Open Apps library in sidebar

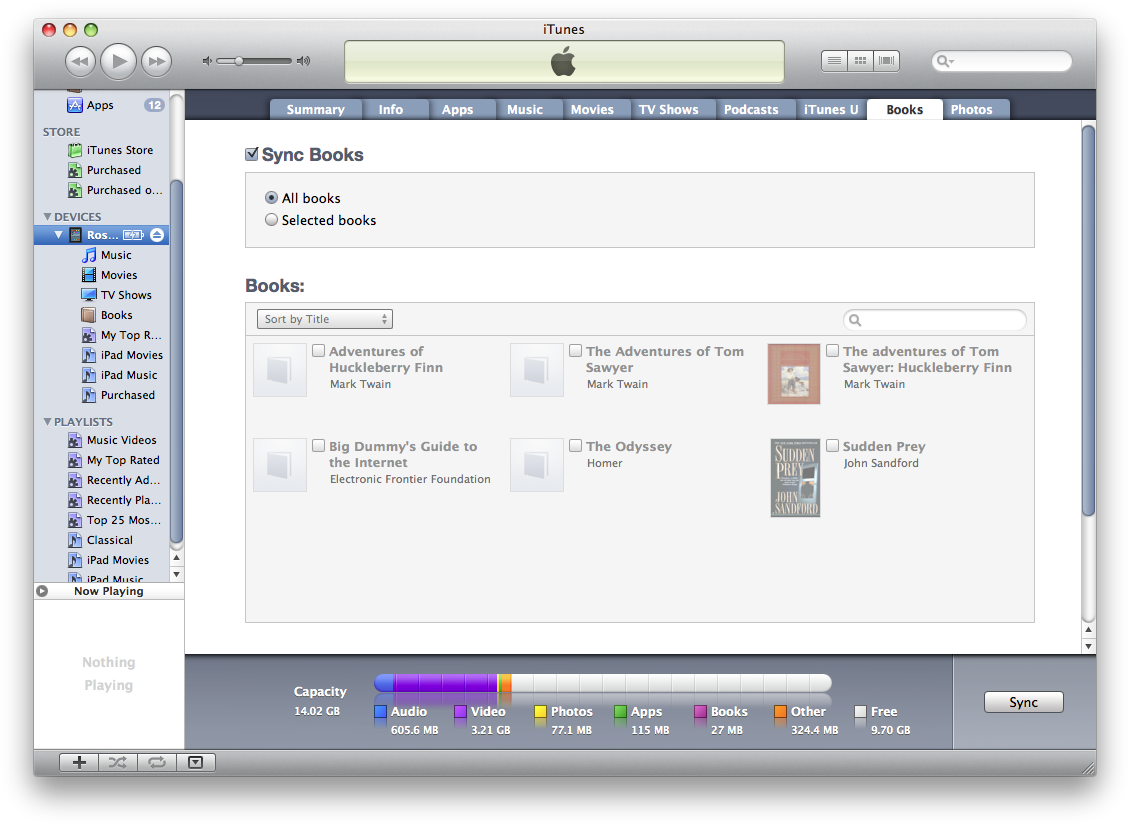(x=102, y=105)
